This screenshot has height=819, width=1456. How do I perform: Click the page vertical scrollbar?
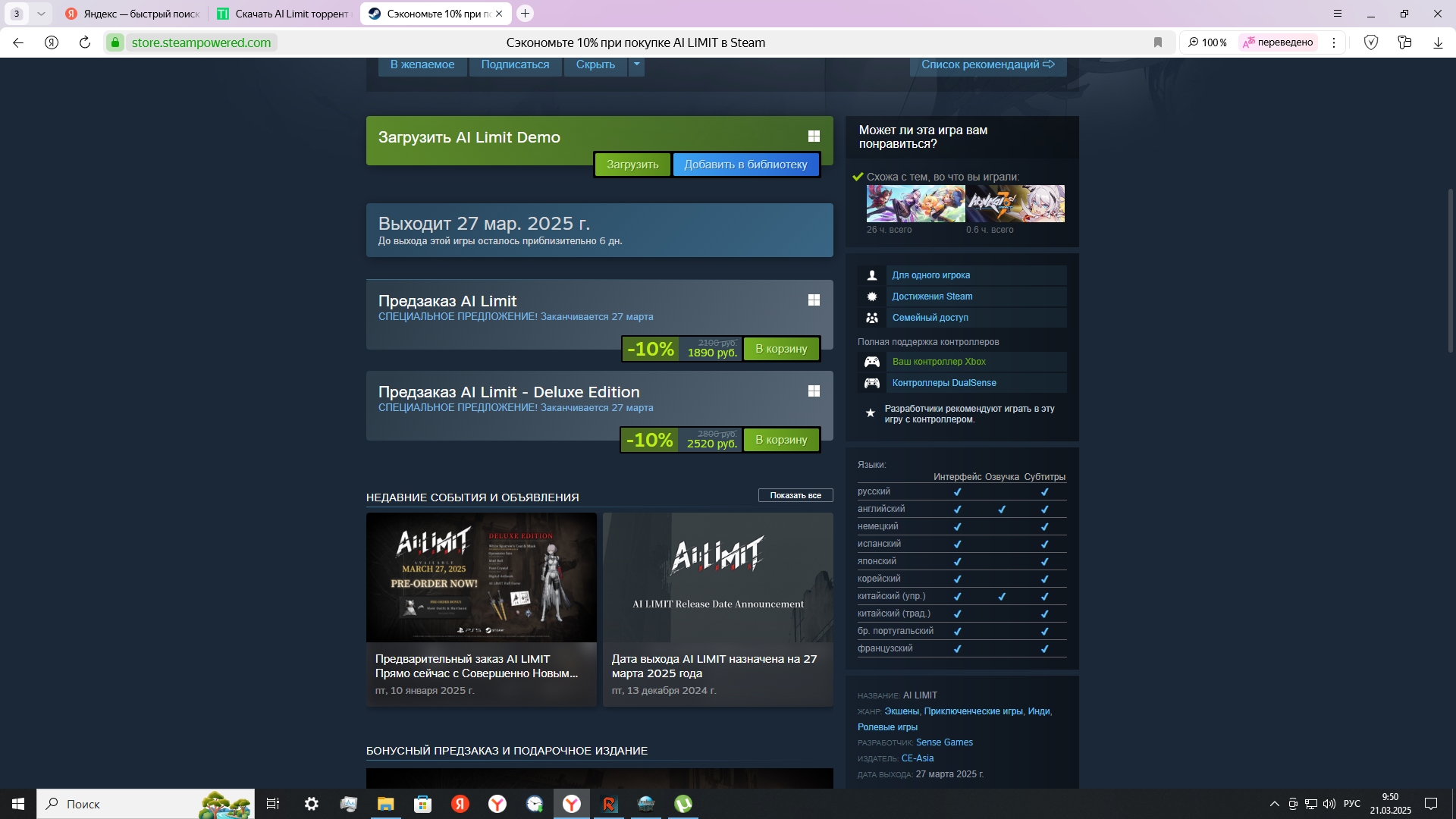pyautogui.click(x=1450, y=271)
